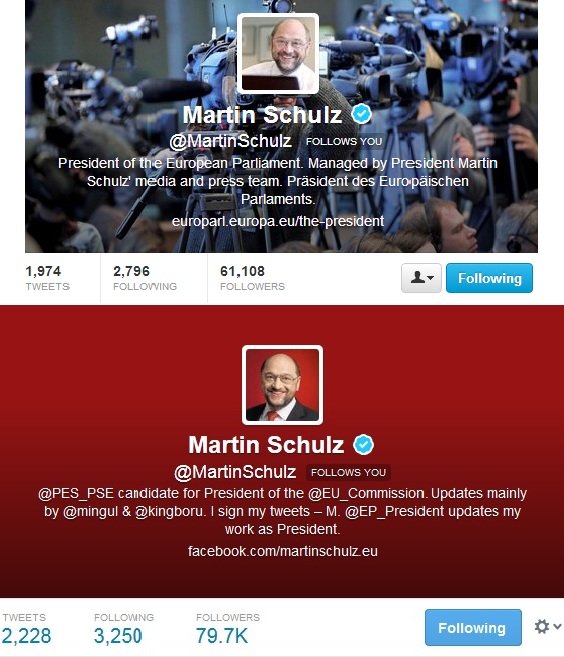564x657 pixels.
Task: Open facebook.com/martinschulz.eu link
Action: click(x=283, y=551)
